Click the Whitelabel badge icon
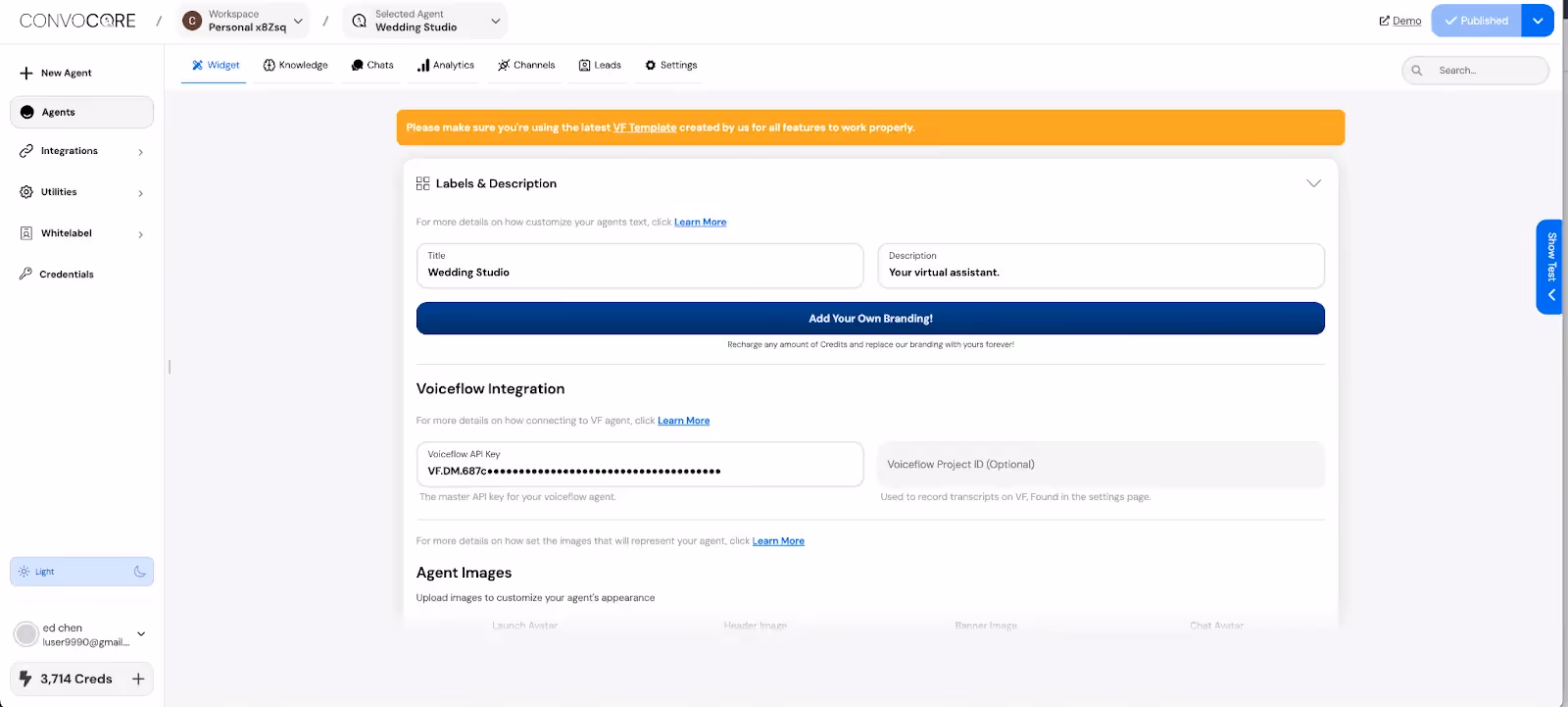1568x707 pixels. coord(26,233)
